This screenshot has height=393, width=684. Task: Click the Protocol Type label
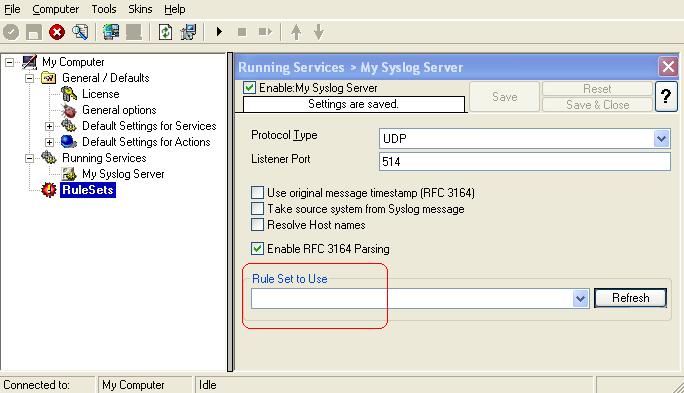[x=284, y=135]
